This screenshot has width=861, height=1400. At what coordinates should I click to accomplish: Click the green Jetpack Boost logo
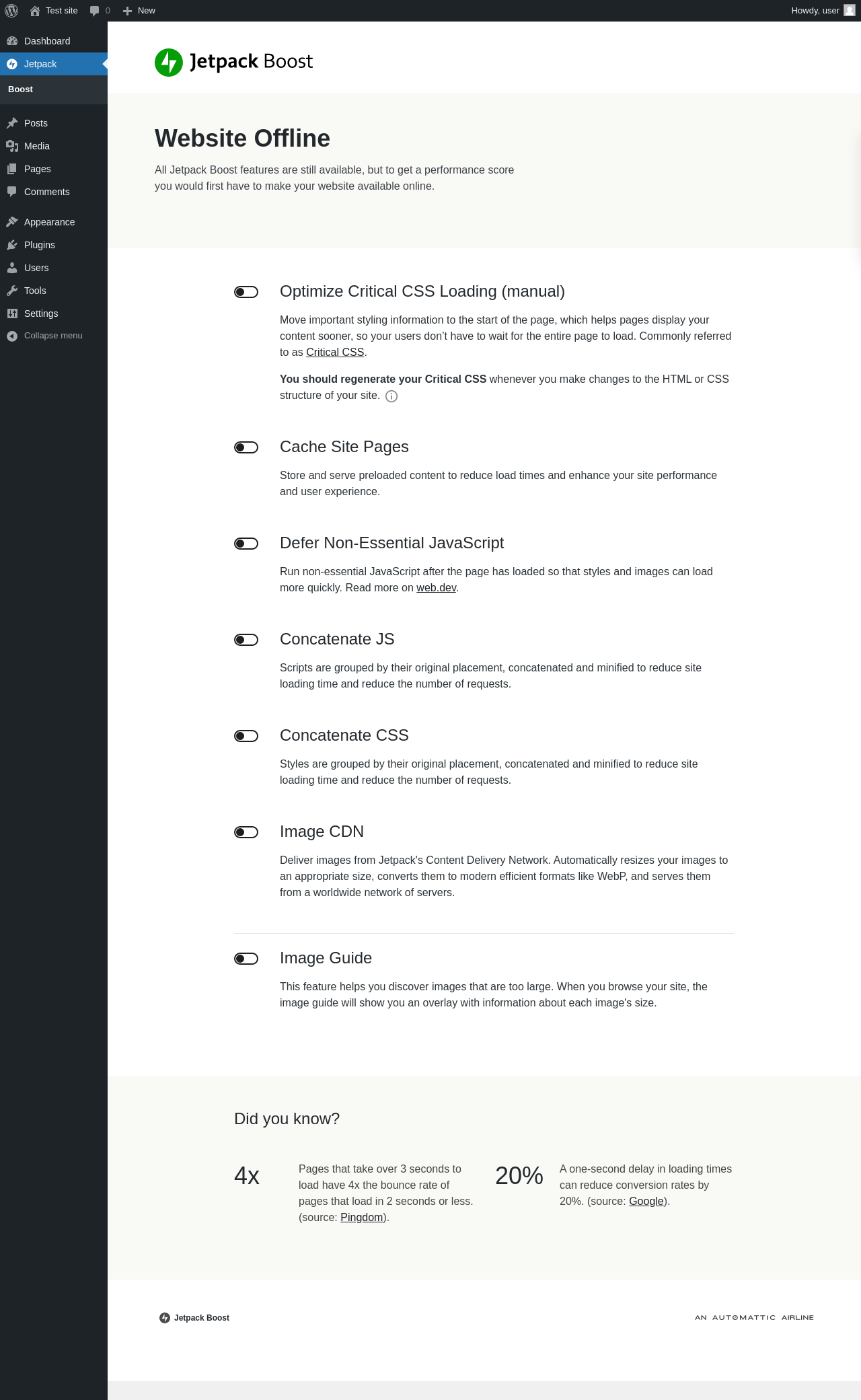point(169,63)
